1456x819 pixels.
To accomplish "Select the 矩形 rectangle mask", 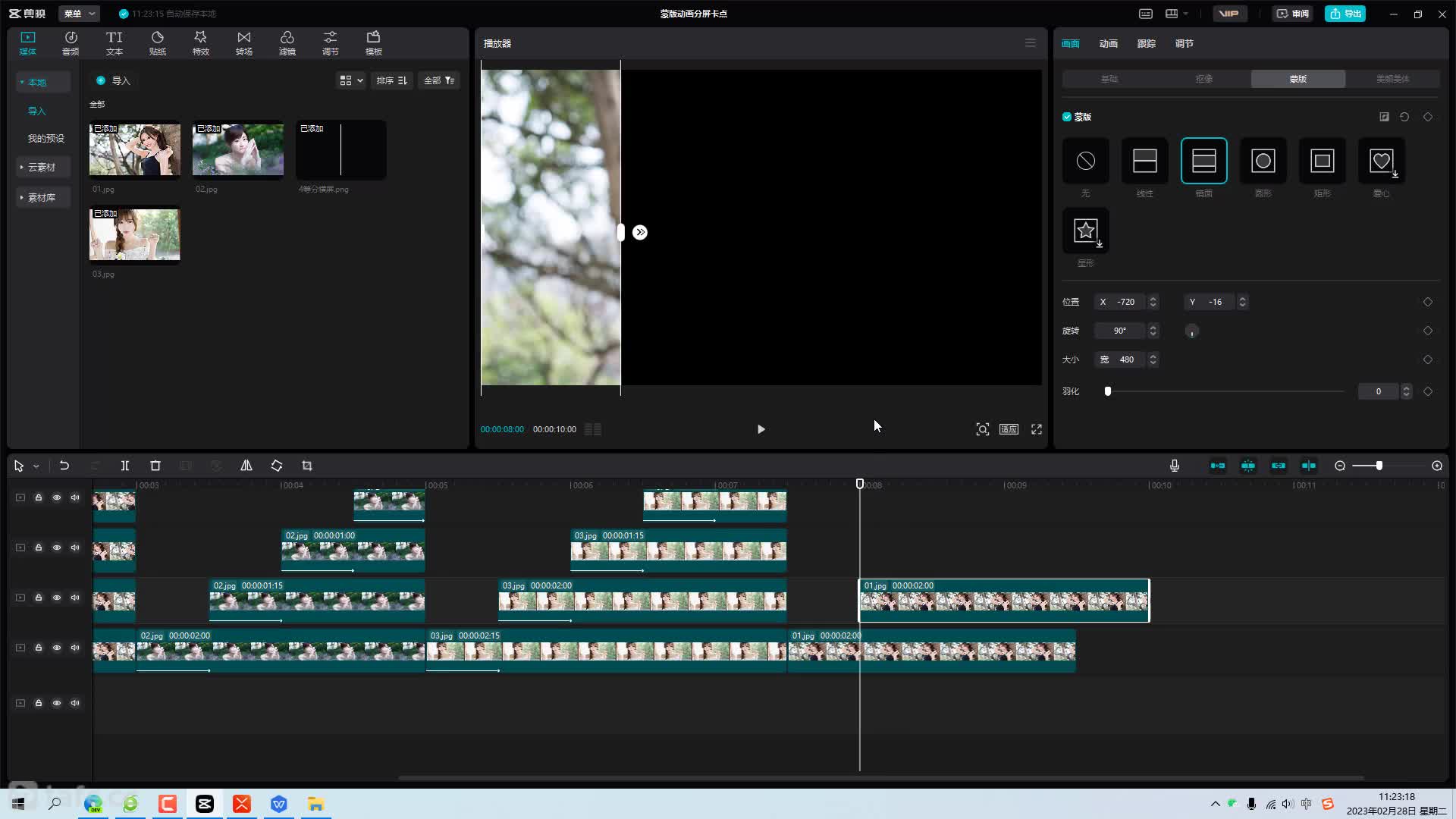I will (x=1322, y=161).
